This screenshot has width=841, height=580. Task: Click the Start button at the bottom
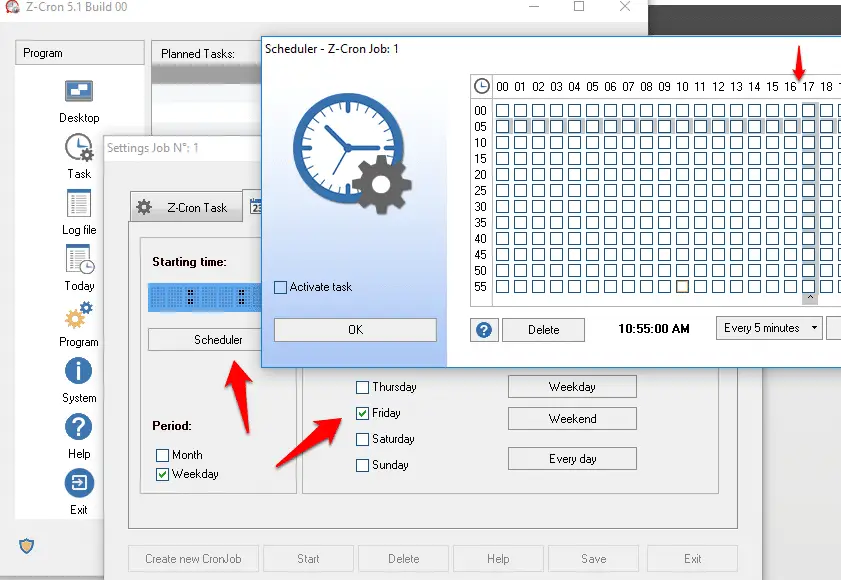[308, 559]
